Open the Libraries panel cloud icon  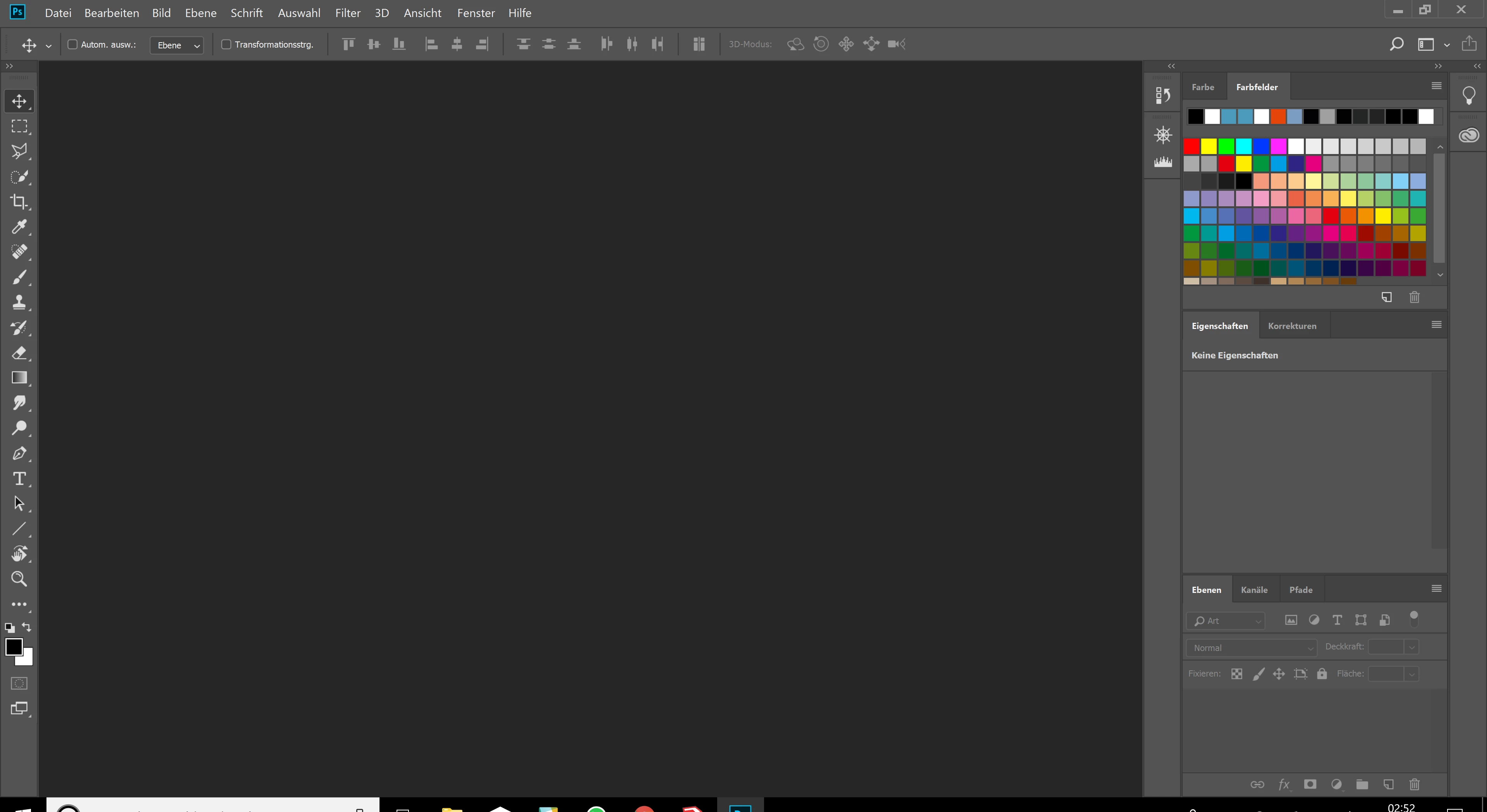click(x=1468, y=135)
